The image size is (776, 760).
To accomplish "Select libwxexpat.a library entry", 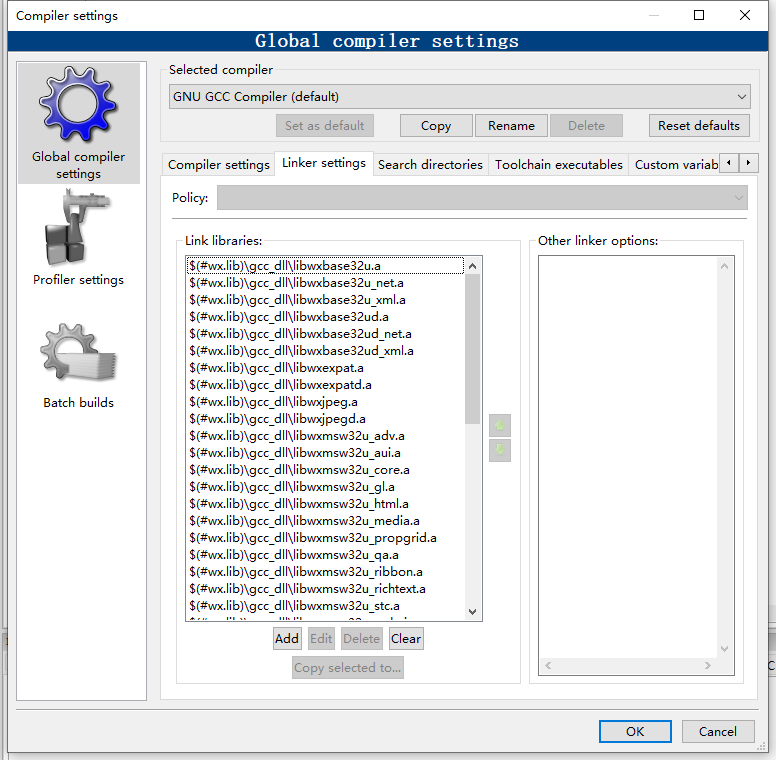I will point(325,368).
